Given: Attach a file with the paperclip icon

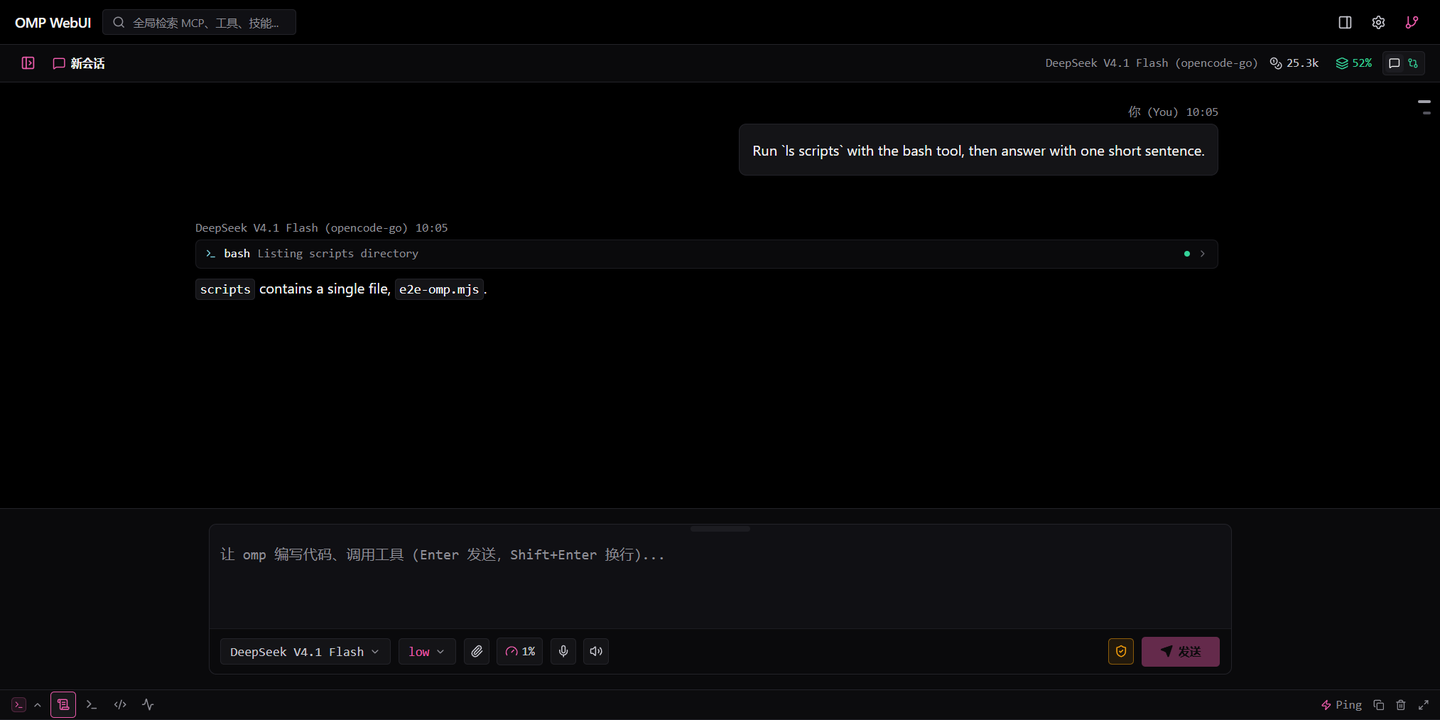Looking at the screenshot, I should point(477,652).
